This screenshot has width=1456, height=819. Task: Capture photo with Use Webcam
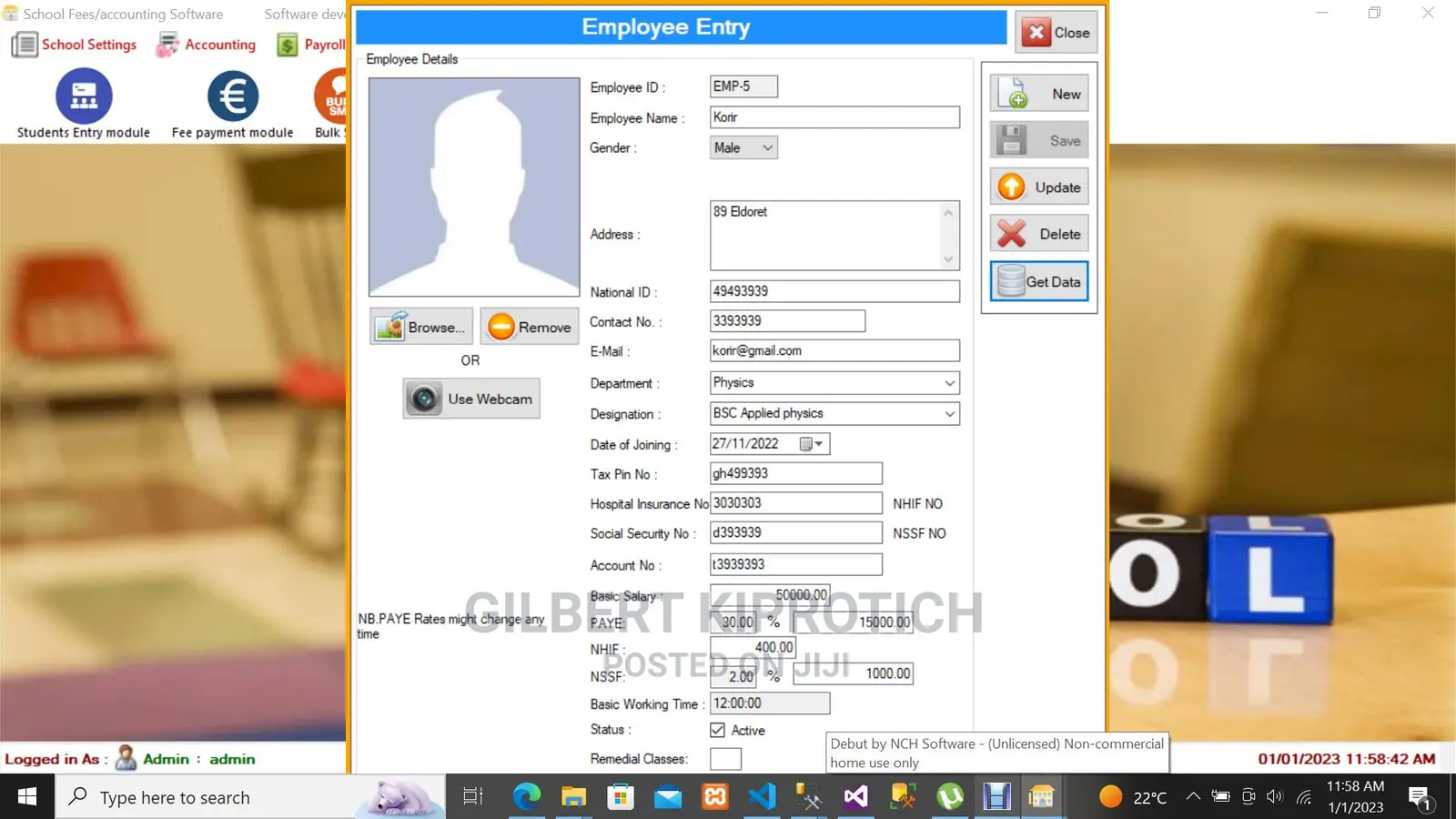[x=471, y=399]
